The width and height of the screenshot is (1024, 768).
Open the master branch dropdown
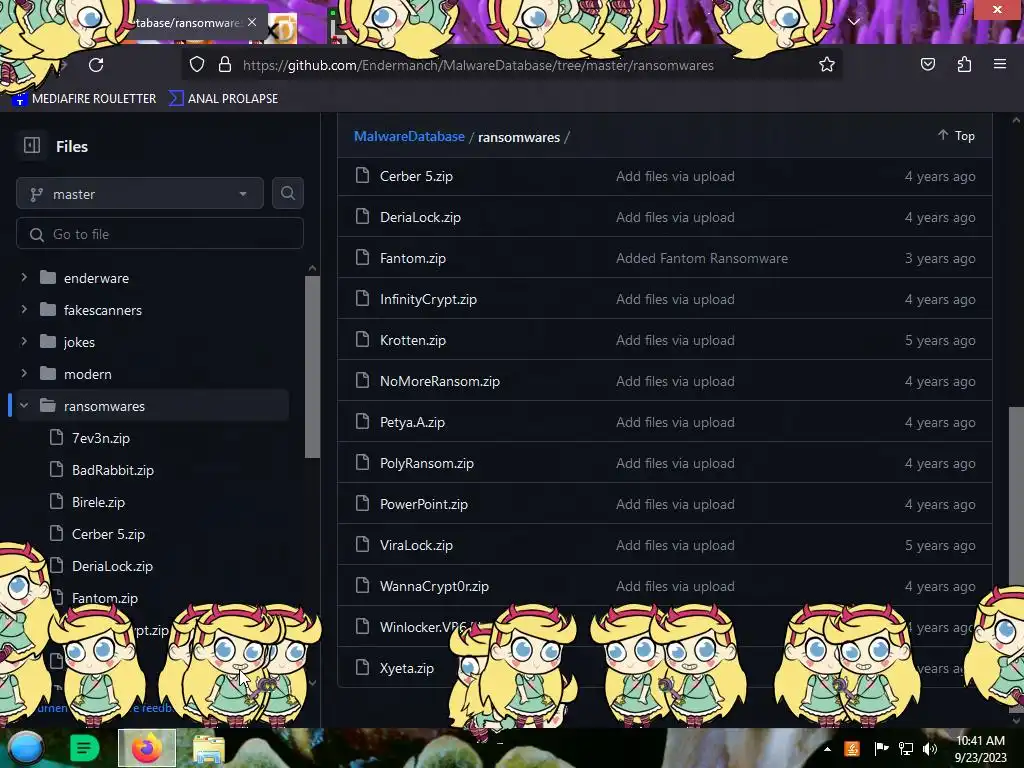(x=140, y=193)
